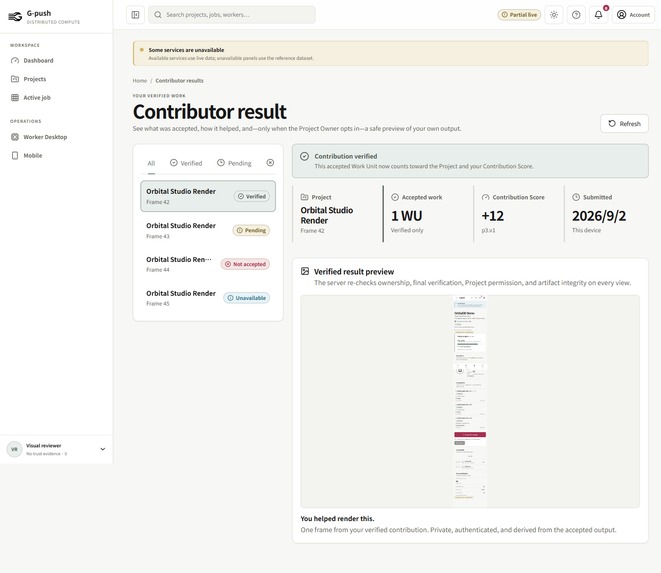Select the All filter tab
Viewport: 661px width, 573px height.
tap(151, 163)
